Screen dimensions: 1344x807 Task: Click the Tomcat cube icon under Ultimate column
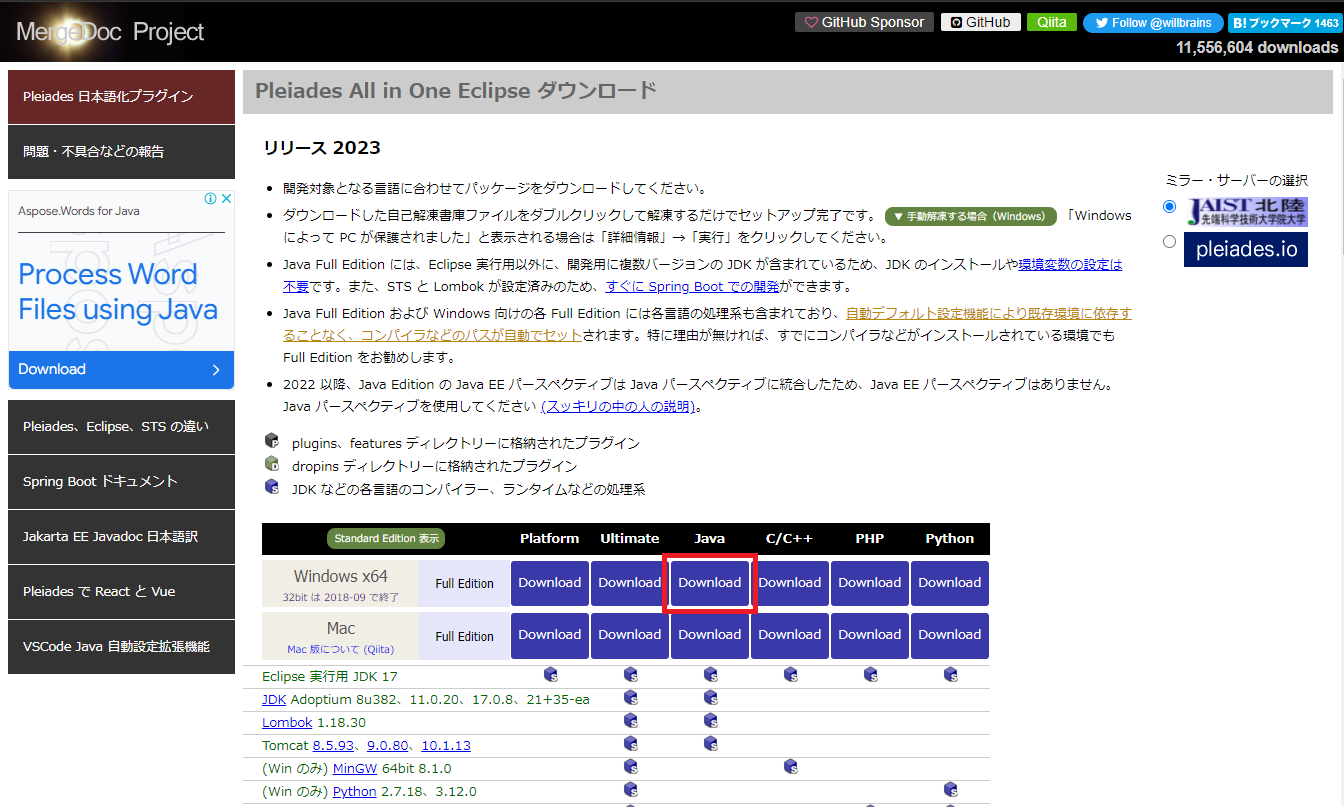click(630, 744)
